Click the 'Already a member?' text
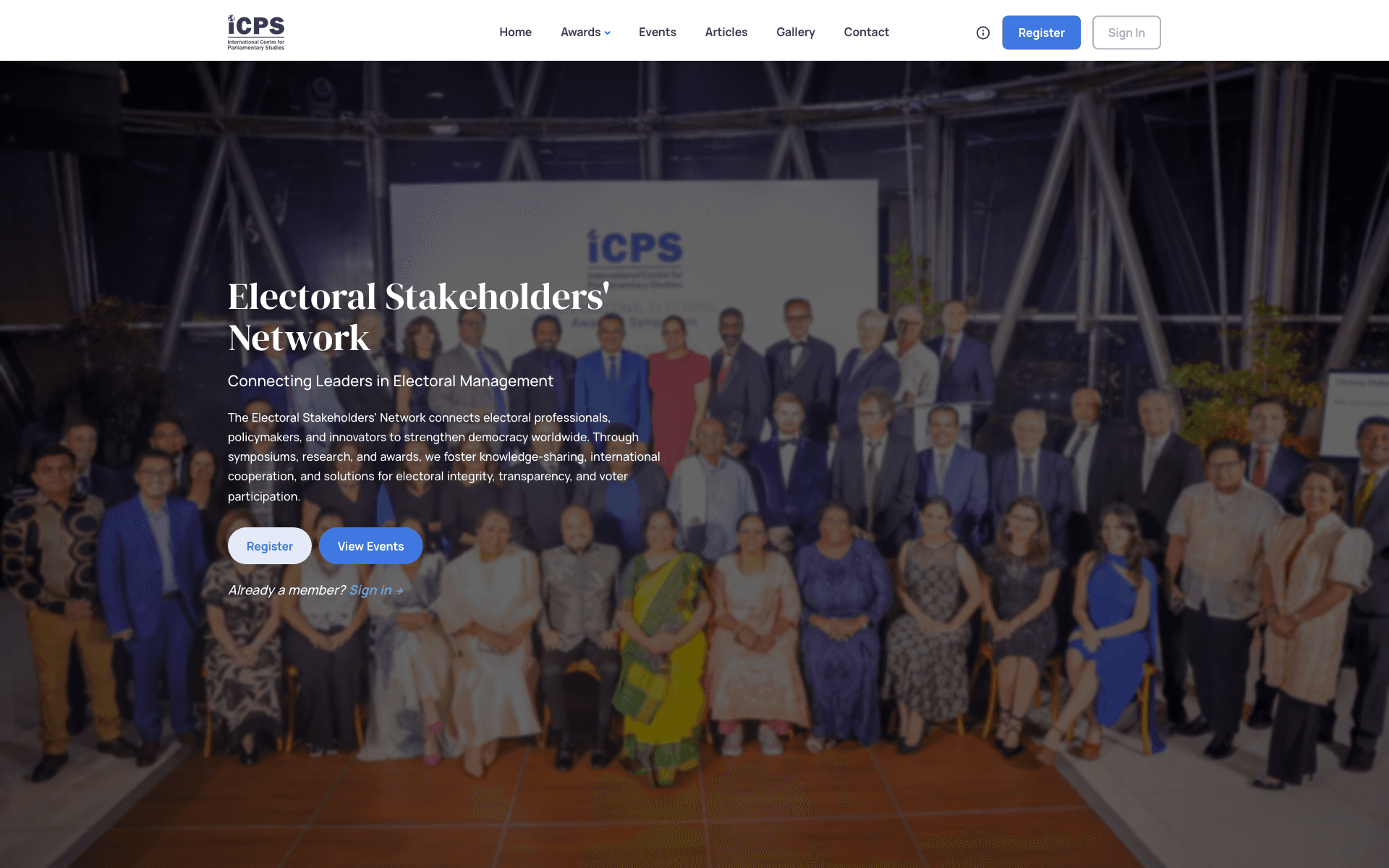The image size is (1389, 868). [287, 590]
